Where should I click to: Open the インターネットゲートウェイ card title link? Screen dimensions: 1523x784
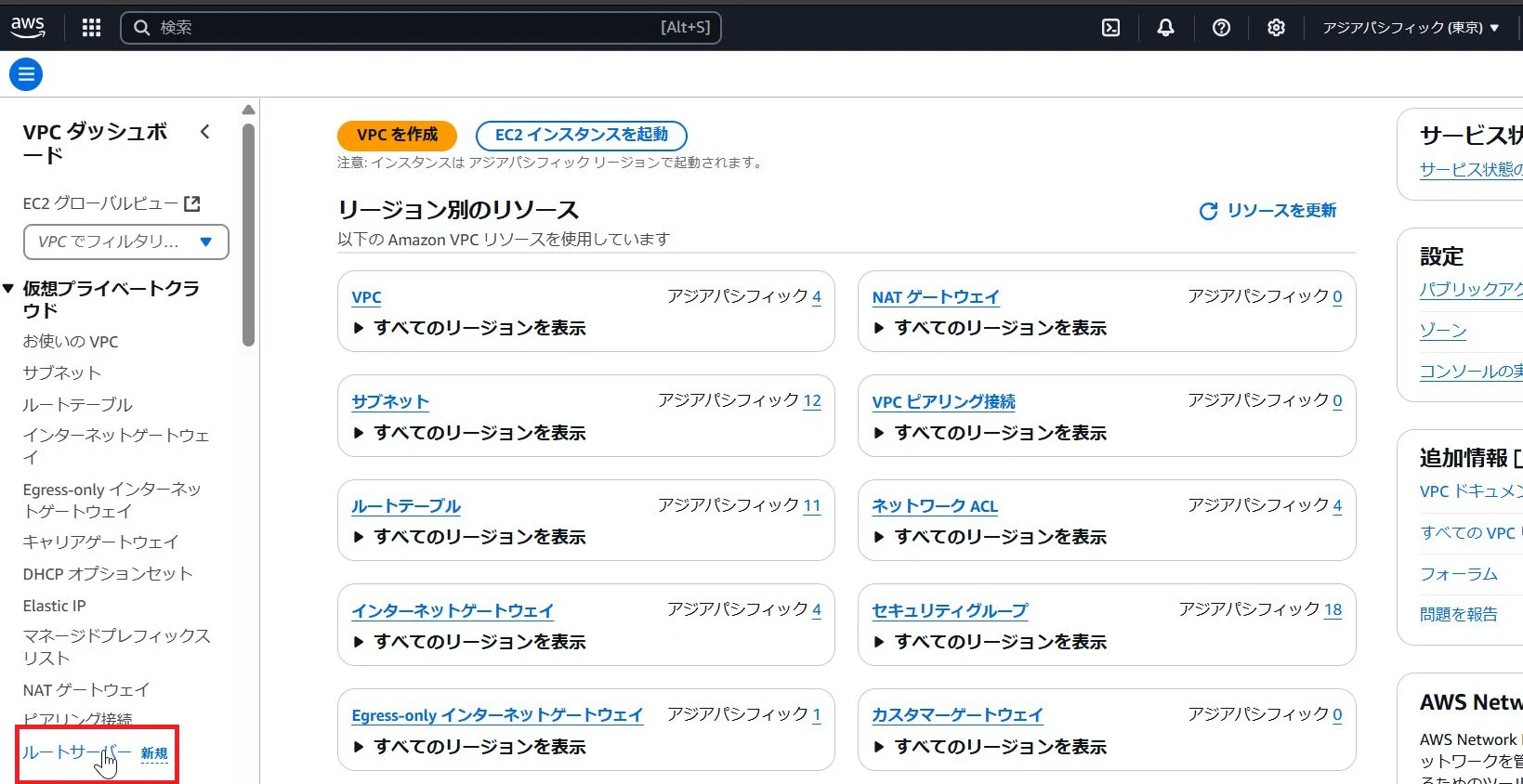453,611
